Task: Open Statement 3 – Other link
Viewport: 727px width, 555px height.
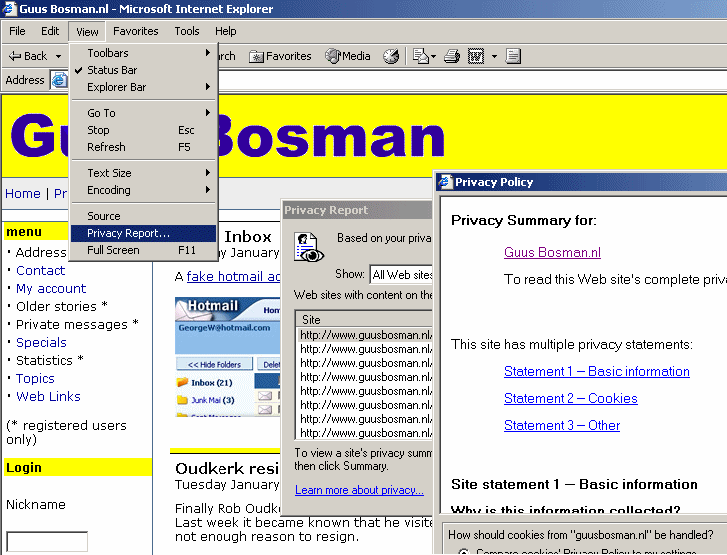Action: (x=562, y=425)
